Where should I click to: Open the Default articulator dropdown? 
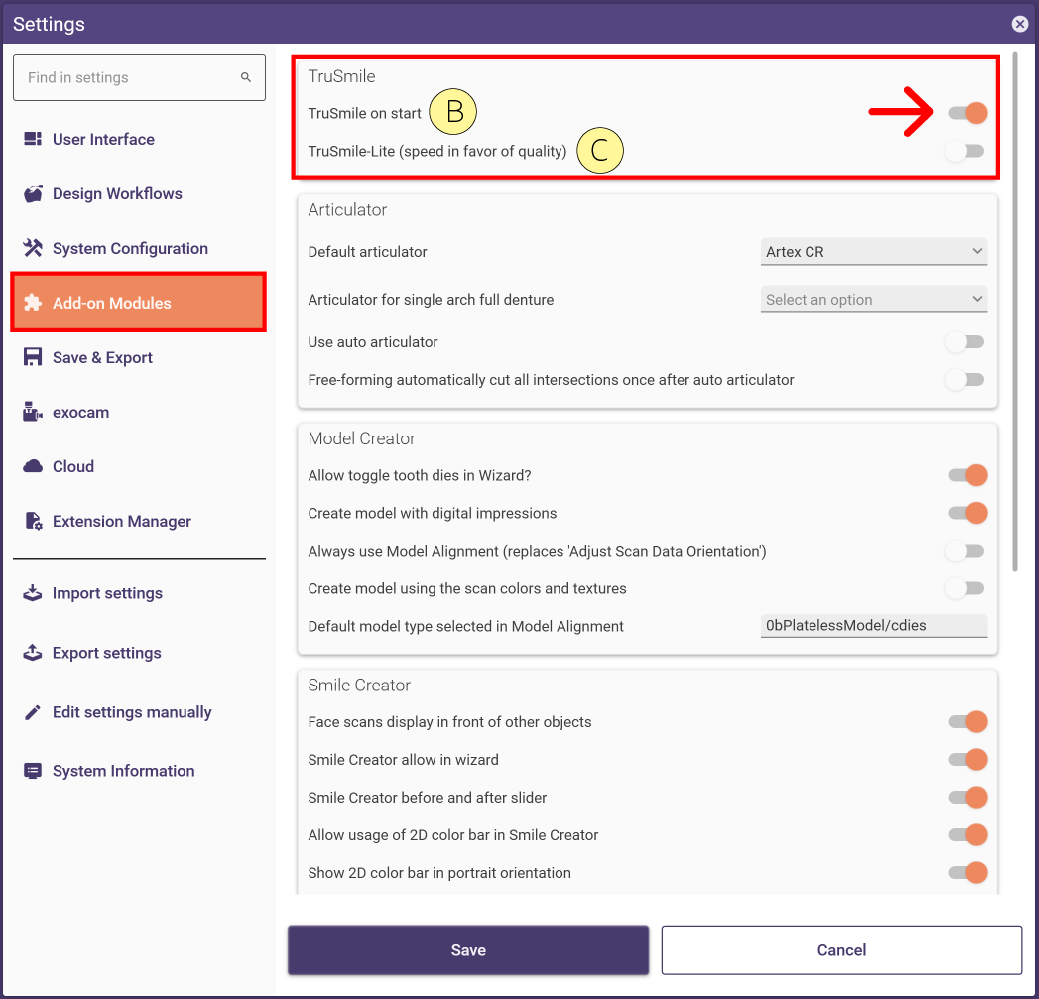pyautogui.click(x=873, y=252)
